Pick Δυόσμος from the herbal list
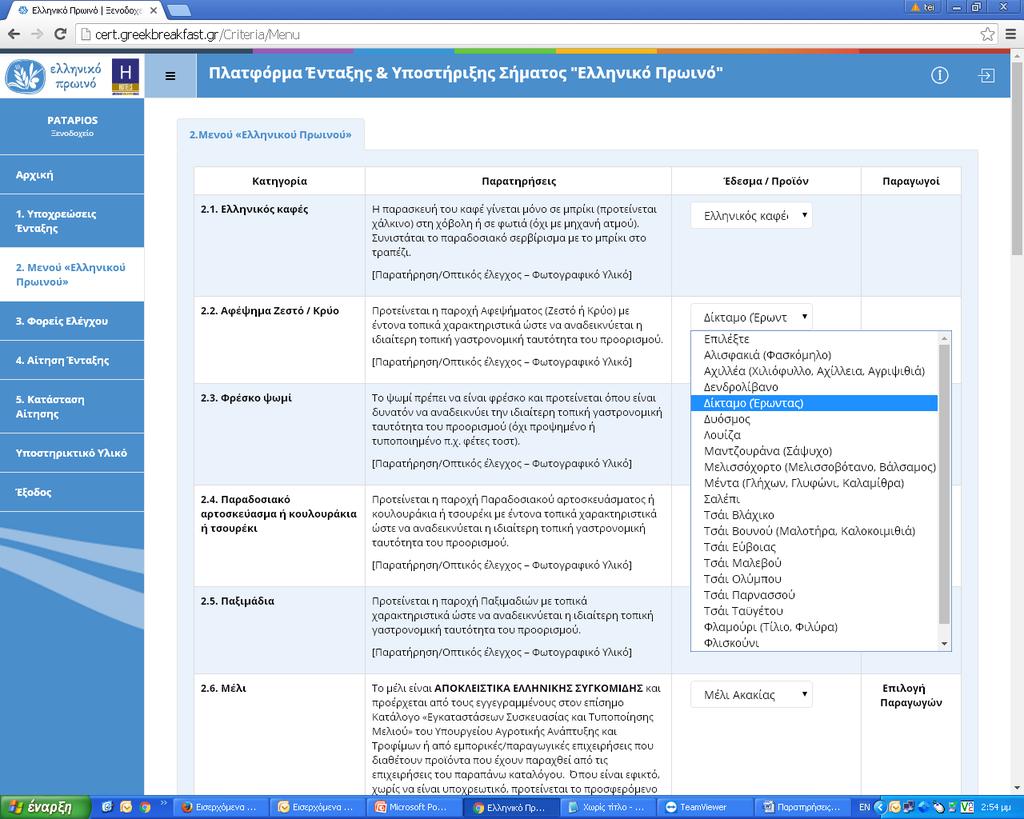 click(x=814, y=419)
